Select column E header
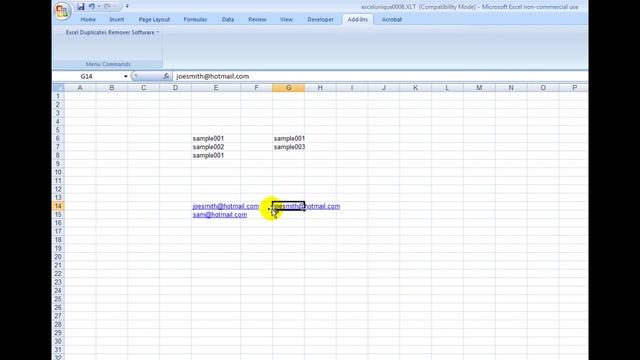The height and width of the screenshot is (360, 640). [x=216, y=88]
